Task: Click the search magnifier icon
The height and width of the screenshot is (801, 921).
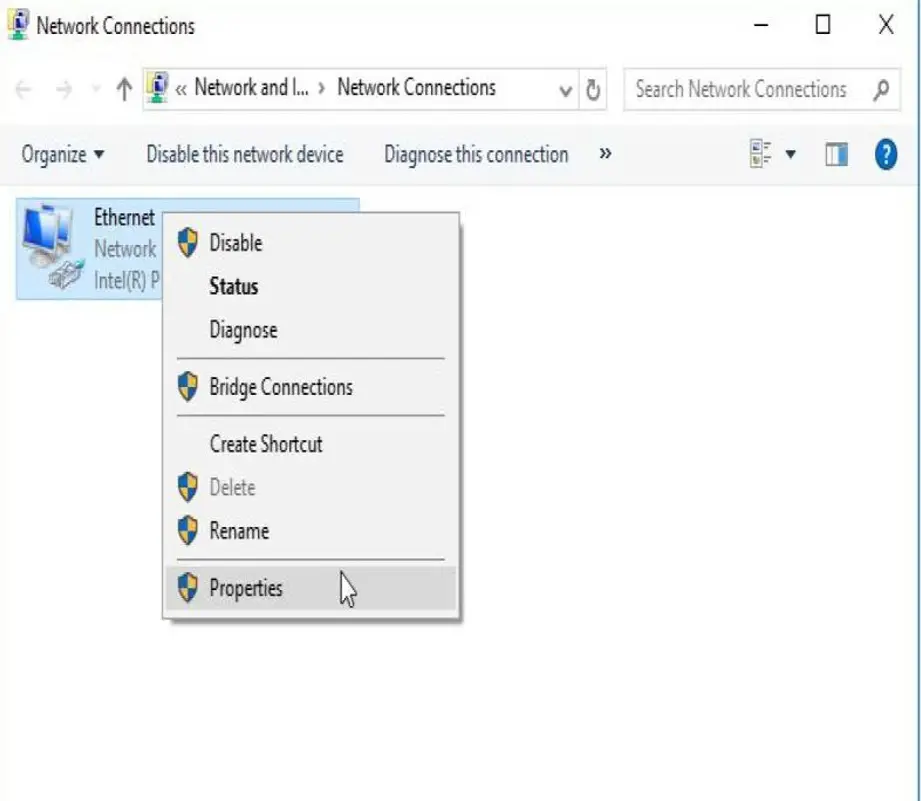Action: [881, 90]
